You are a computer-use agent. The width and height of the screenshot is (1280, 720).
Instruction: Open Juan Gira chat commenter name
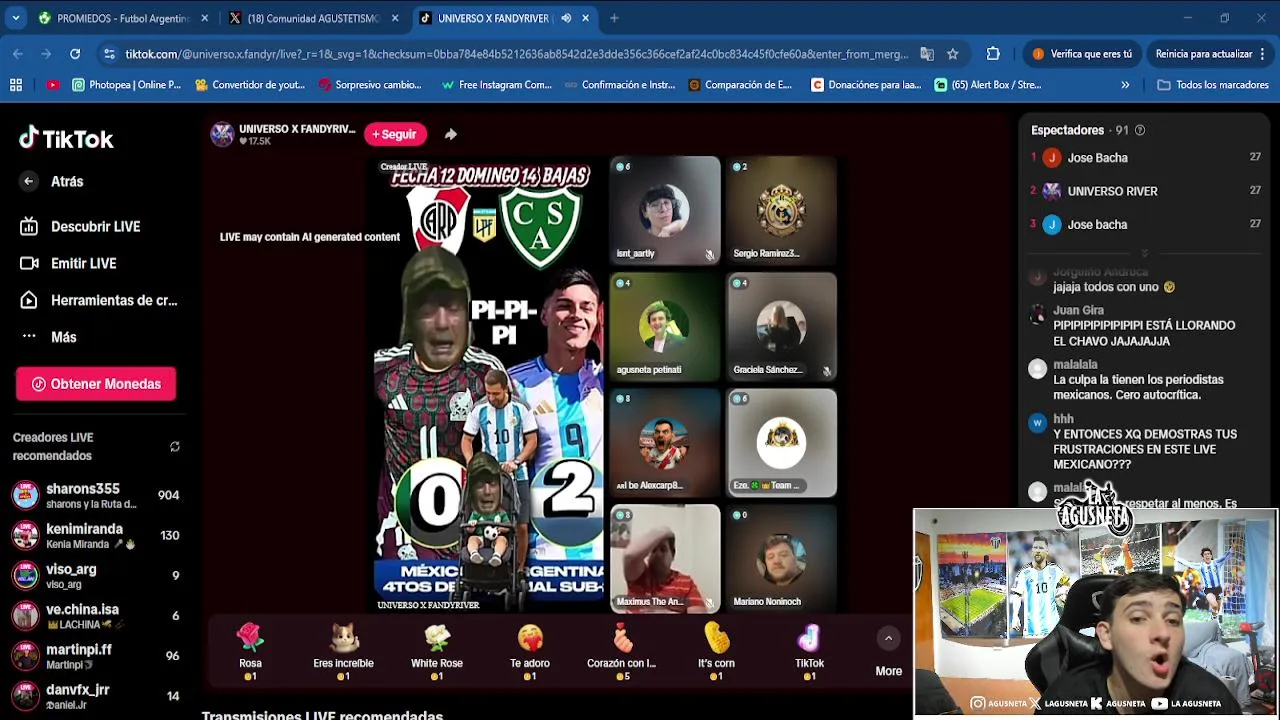point(1078,311)
